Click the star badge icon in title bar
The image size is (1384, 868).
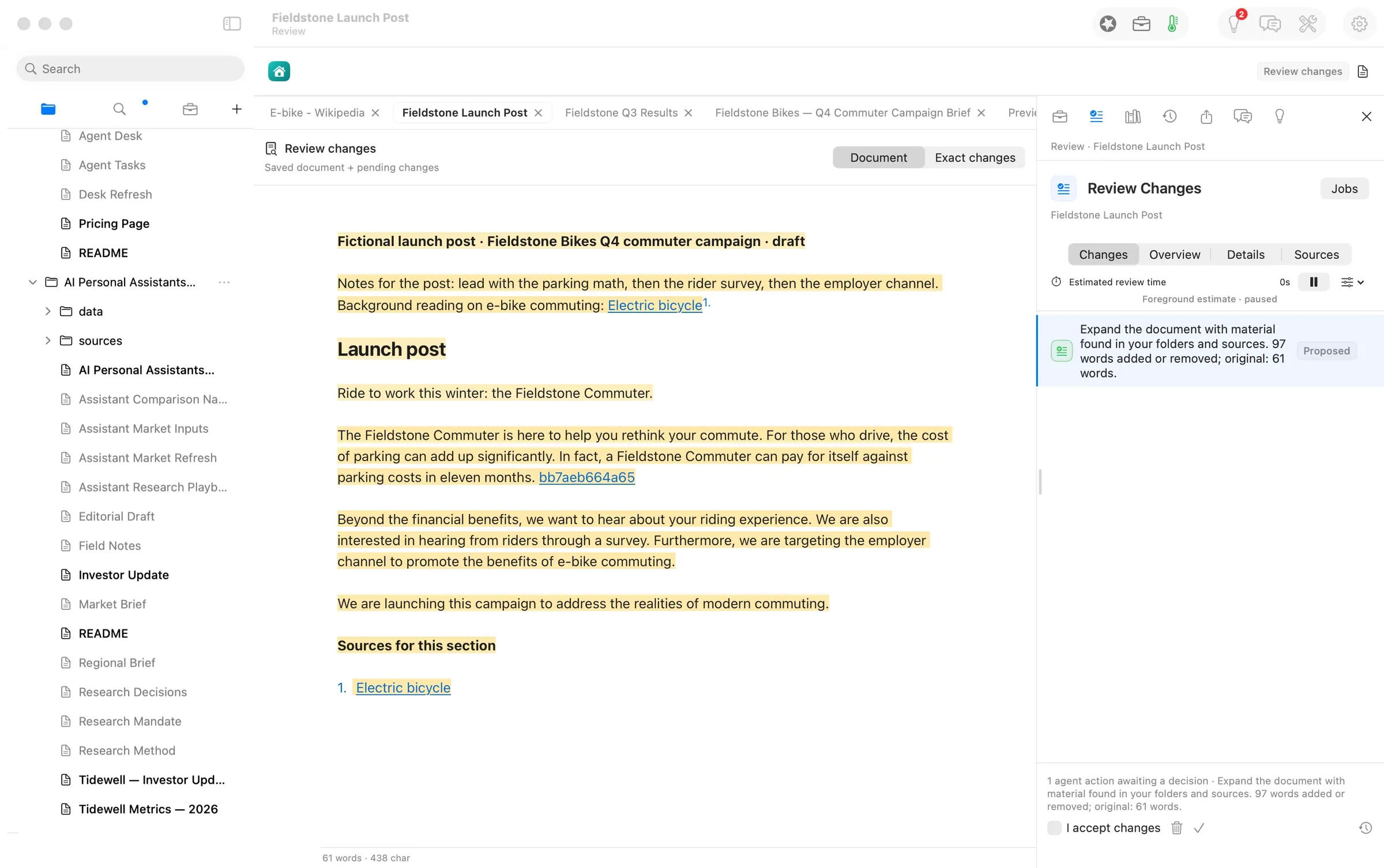pyautogui.click(x=1108, y=24)
